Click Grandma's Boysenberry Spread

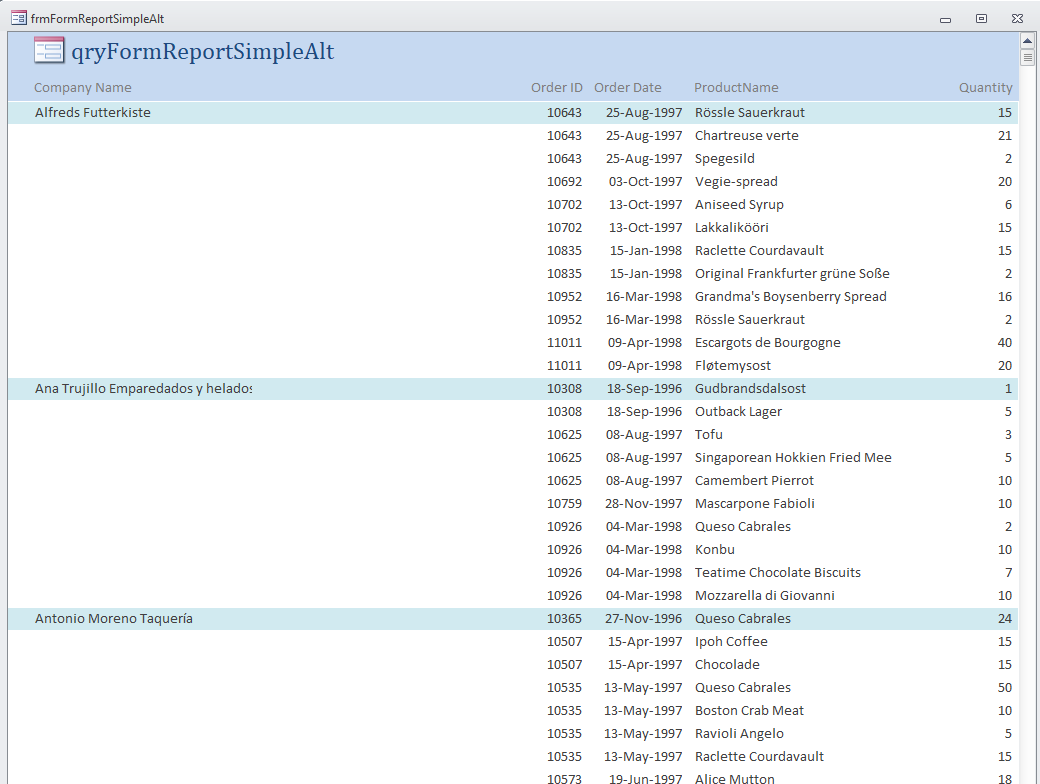[791, 296]
